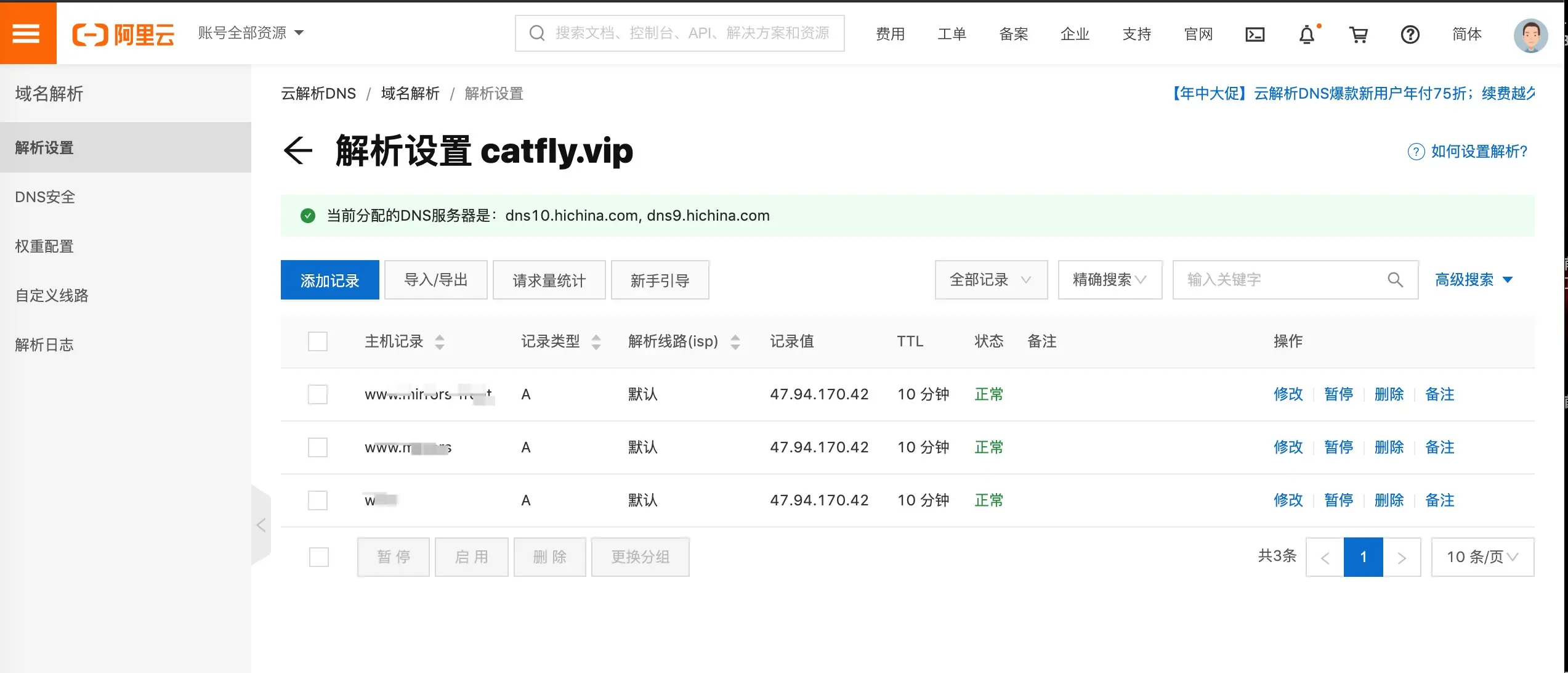Expand 高级搜索 options
This screenshot has height=673, width=1568.
click(1474, 280)
